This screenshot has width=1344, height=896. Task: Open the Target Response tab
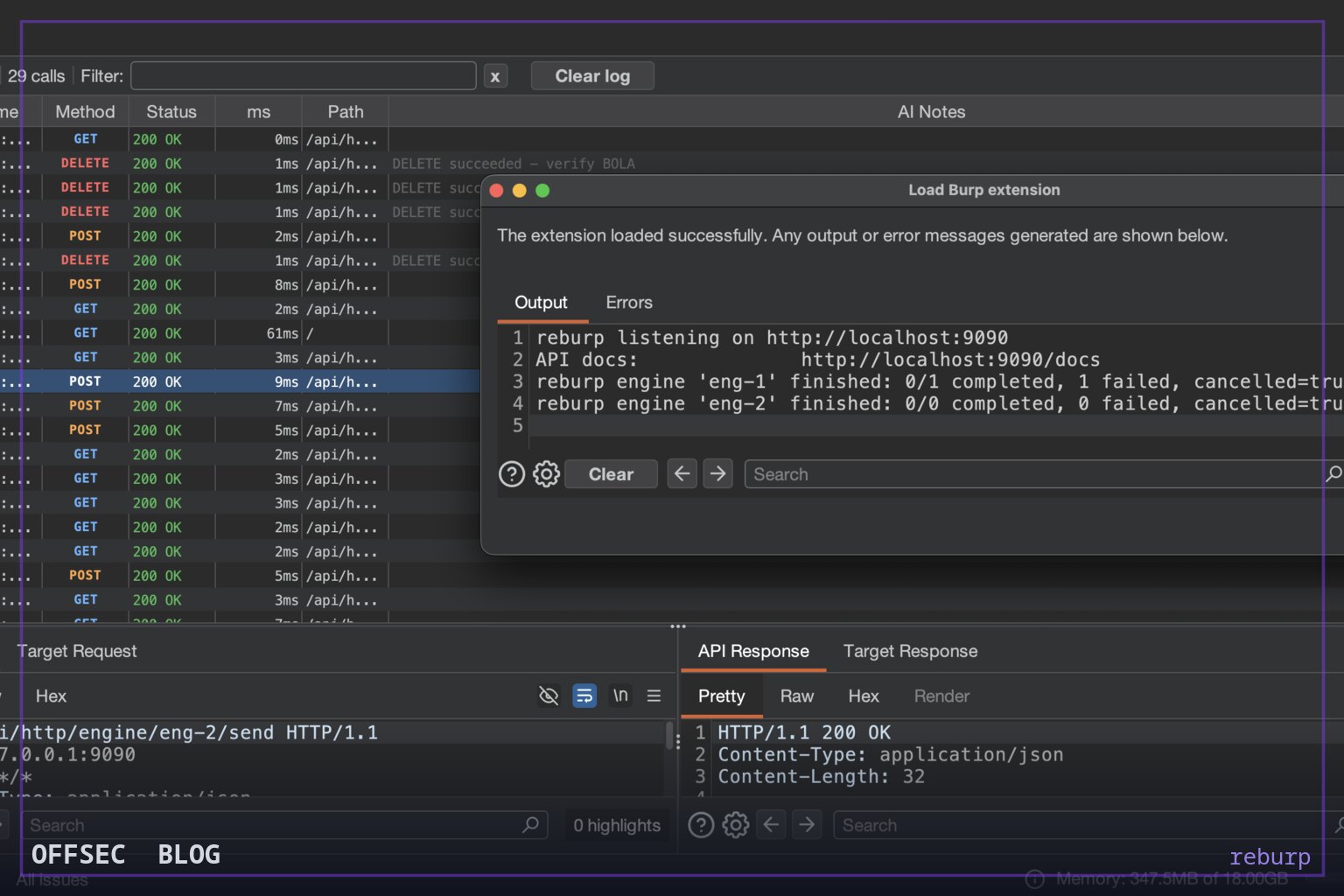pos(911,651)
